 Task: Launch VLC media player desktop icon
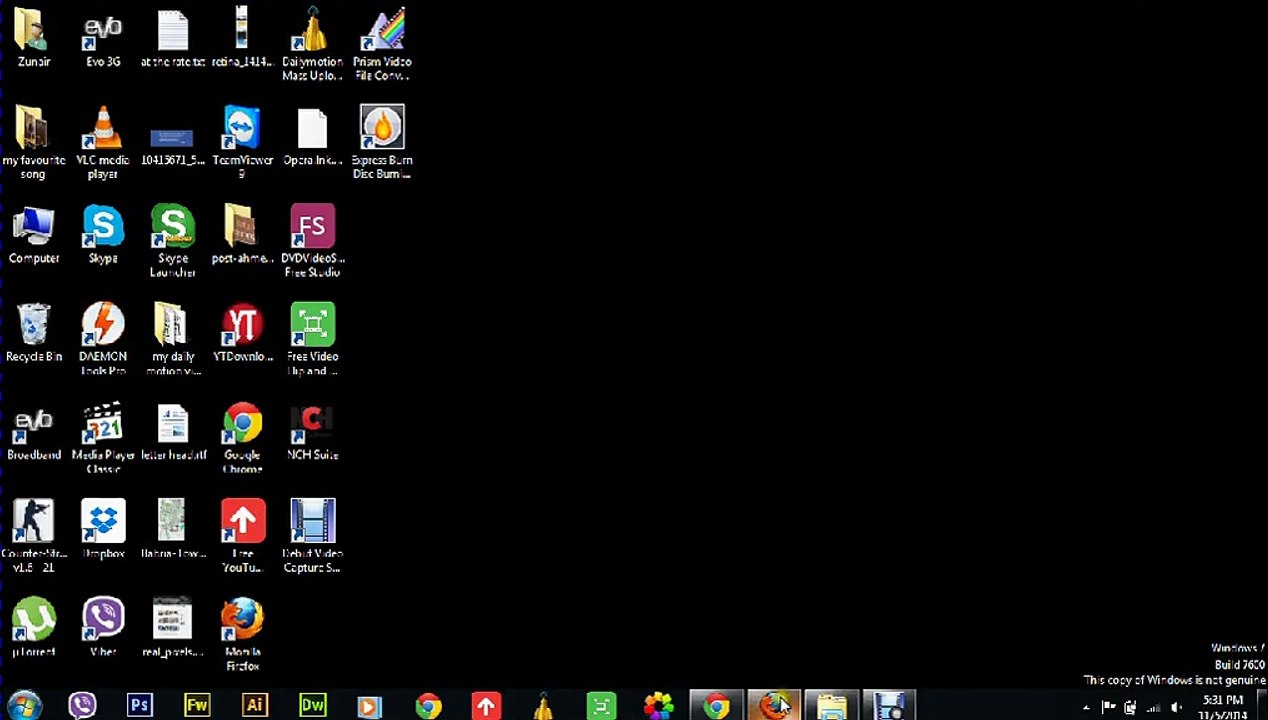[103, 143]
